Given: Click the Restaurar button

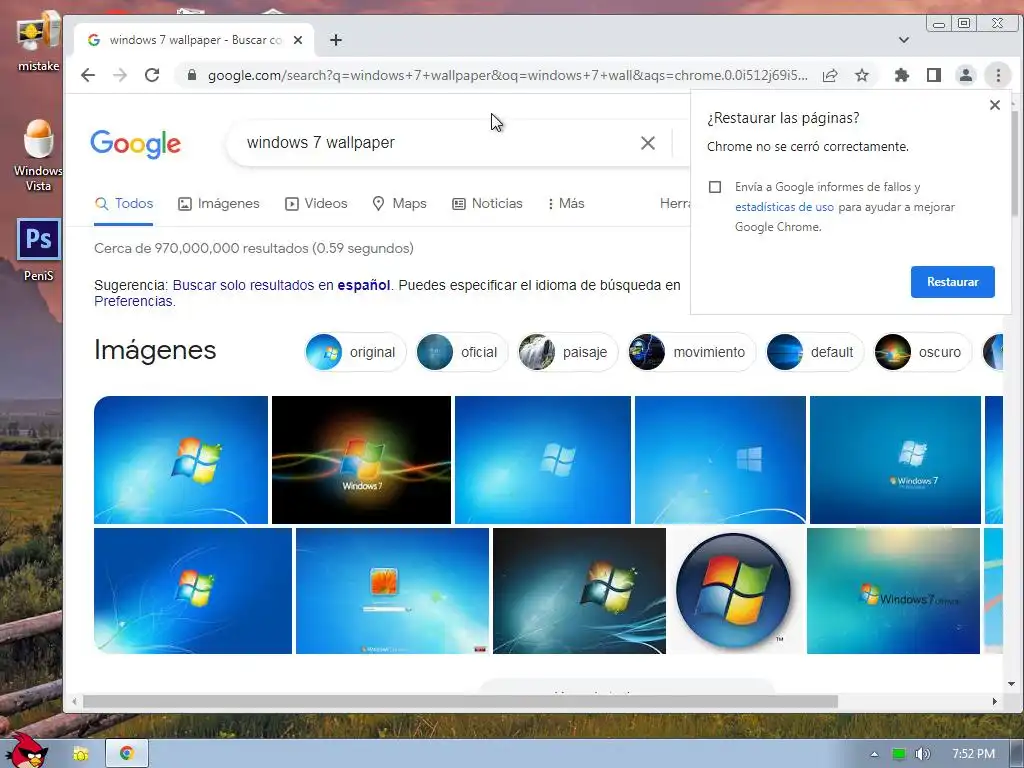Looking at the screenshot, I should pos(953,281).
